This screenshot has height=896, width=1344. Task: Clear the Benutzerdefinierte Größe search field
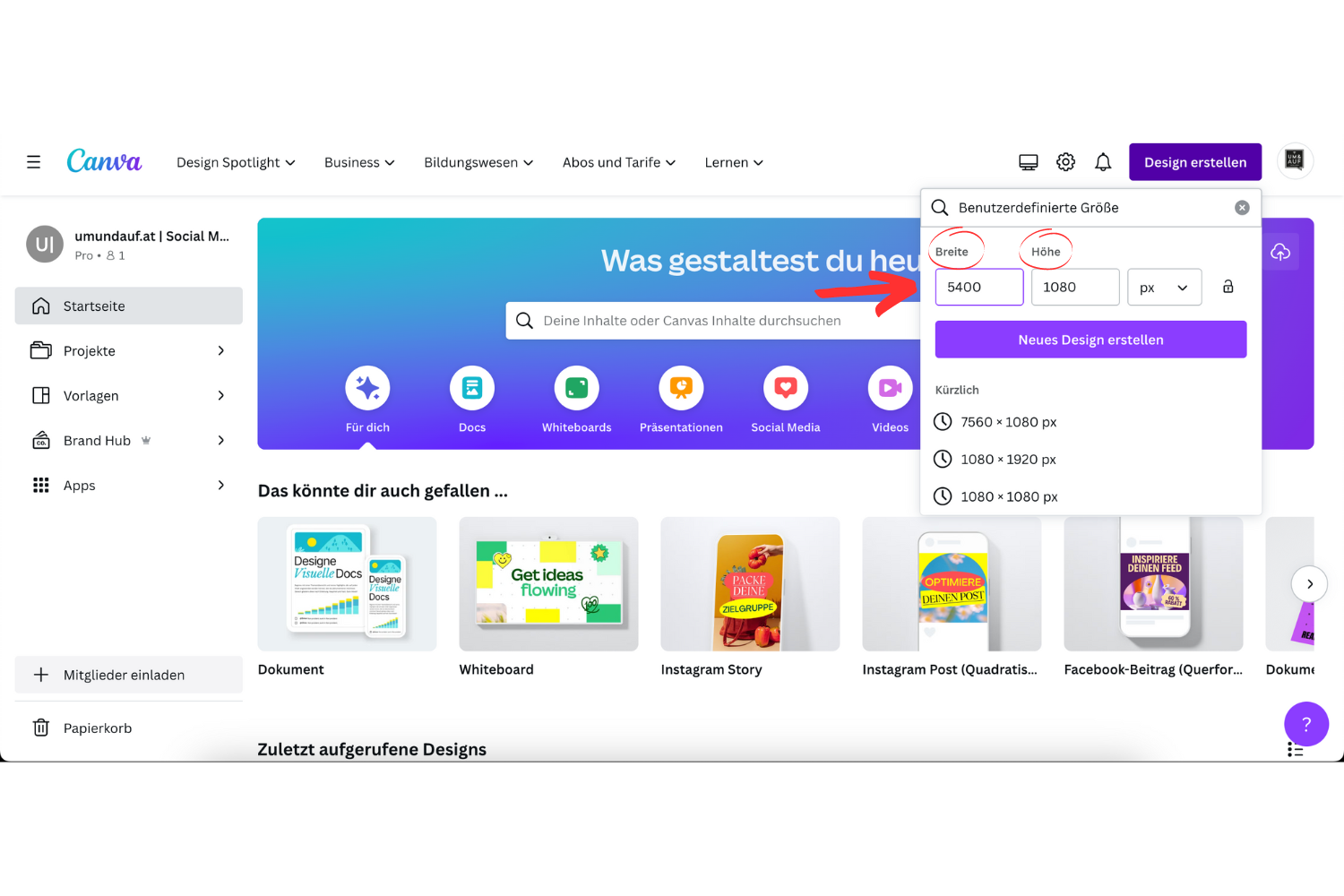[x=1242, y=208]
